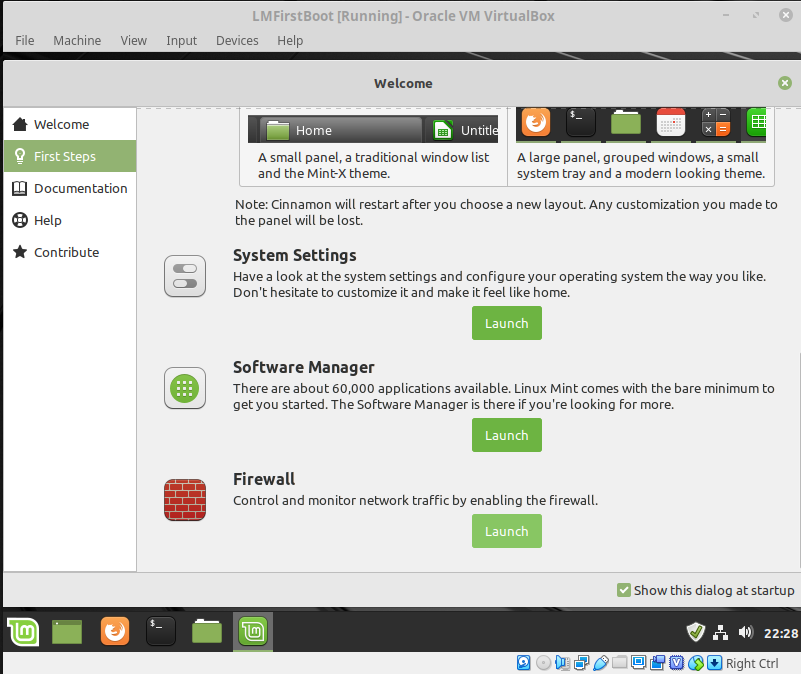This screenshot has width=801, height=674.
Task: Click VirtualBox hard disk activity indicator
Action: click(524, 663)
